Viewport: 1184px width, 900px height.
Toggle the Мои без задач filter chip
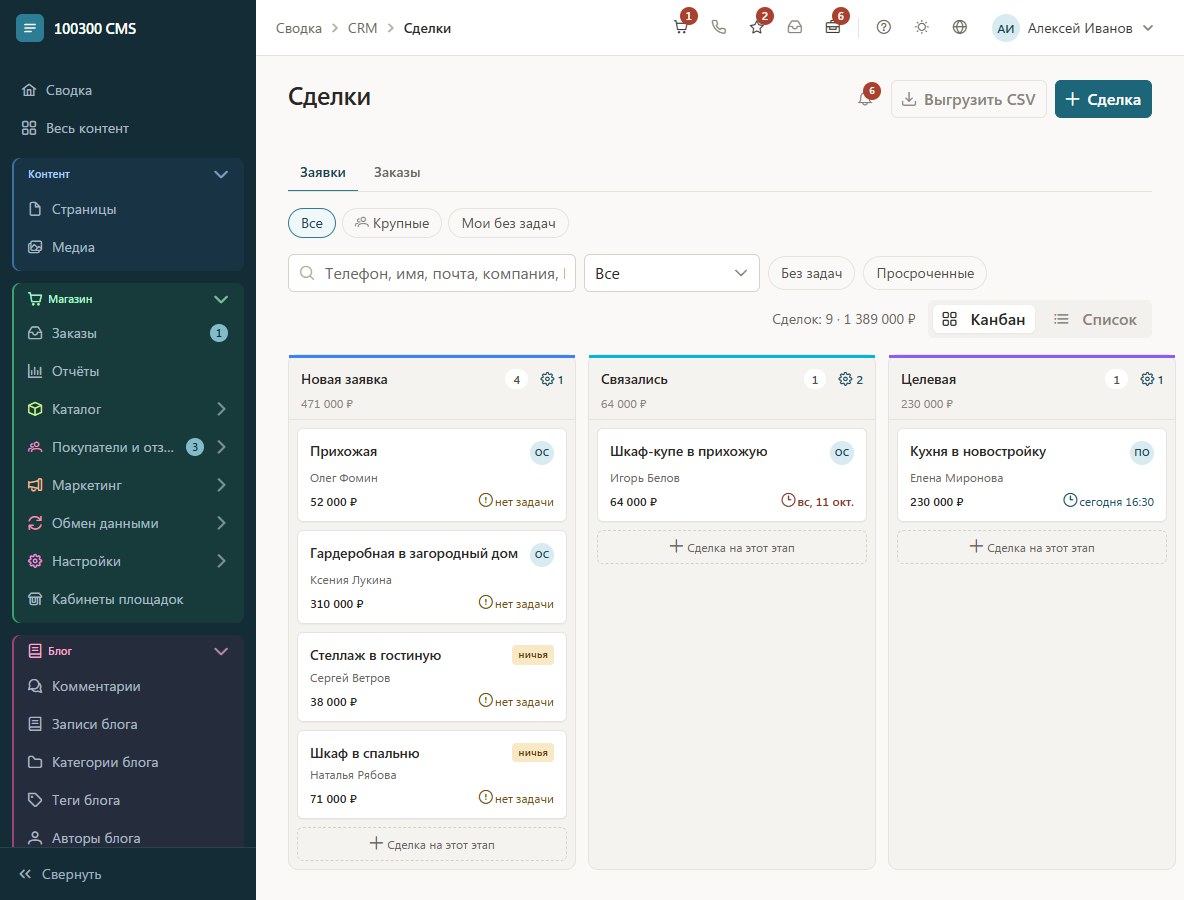(508, 223)
